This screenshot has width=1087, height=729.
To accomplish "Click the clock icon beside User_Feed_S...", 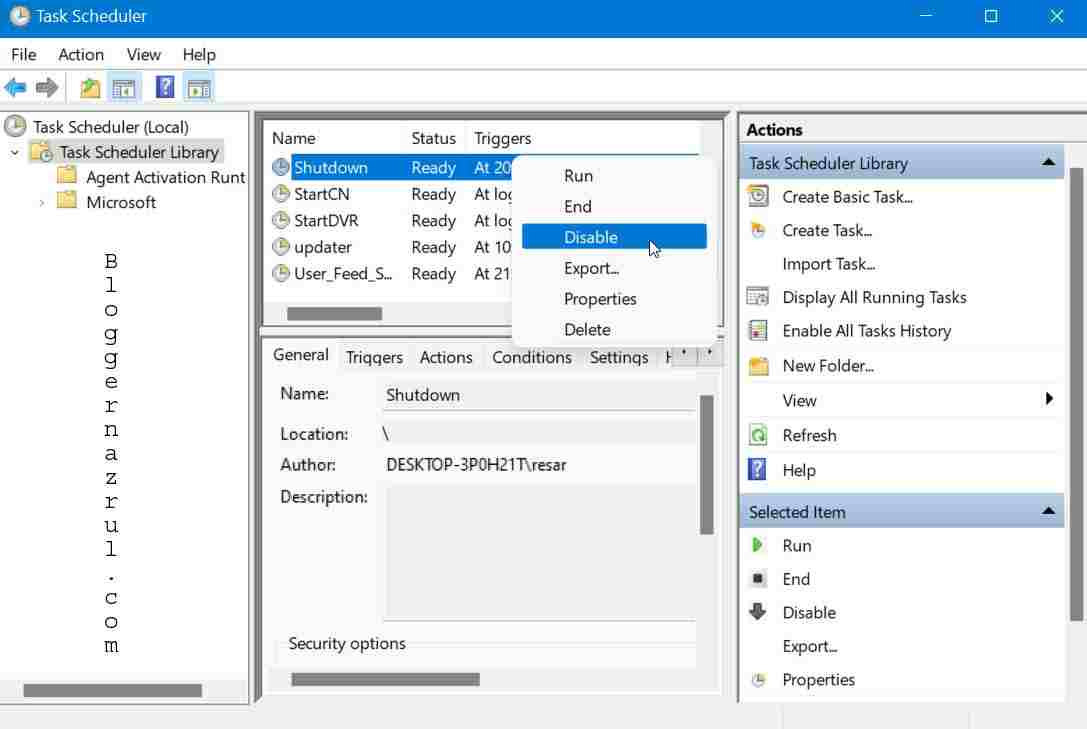I will point(281,273).
